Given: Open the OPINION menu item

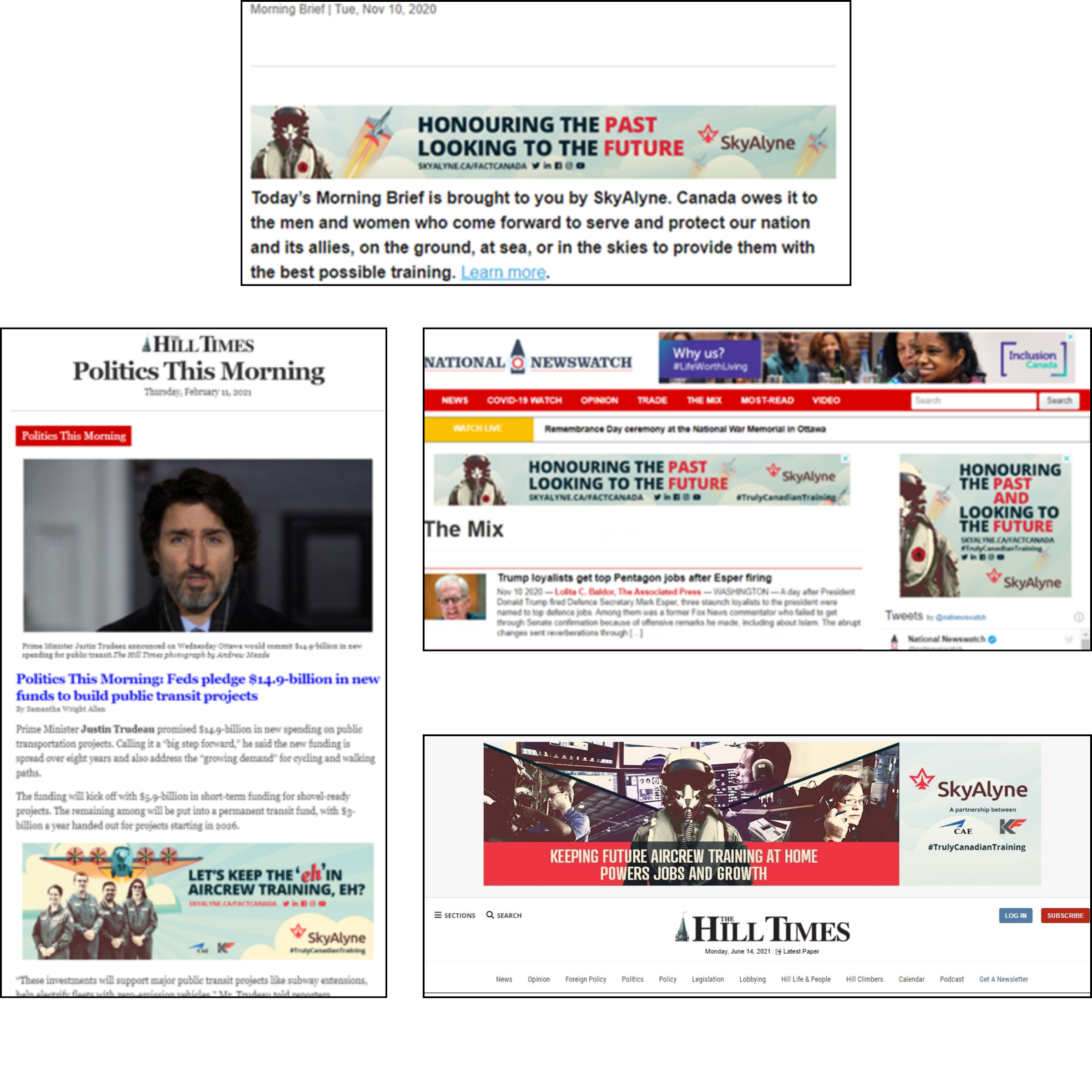Looking at the screenshot, I should (x=599, y=401).
